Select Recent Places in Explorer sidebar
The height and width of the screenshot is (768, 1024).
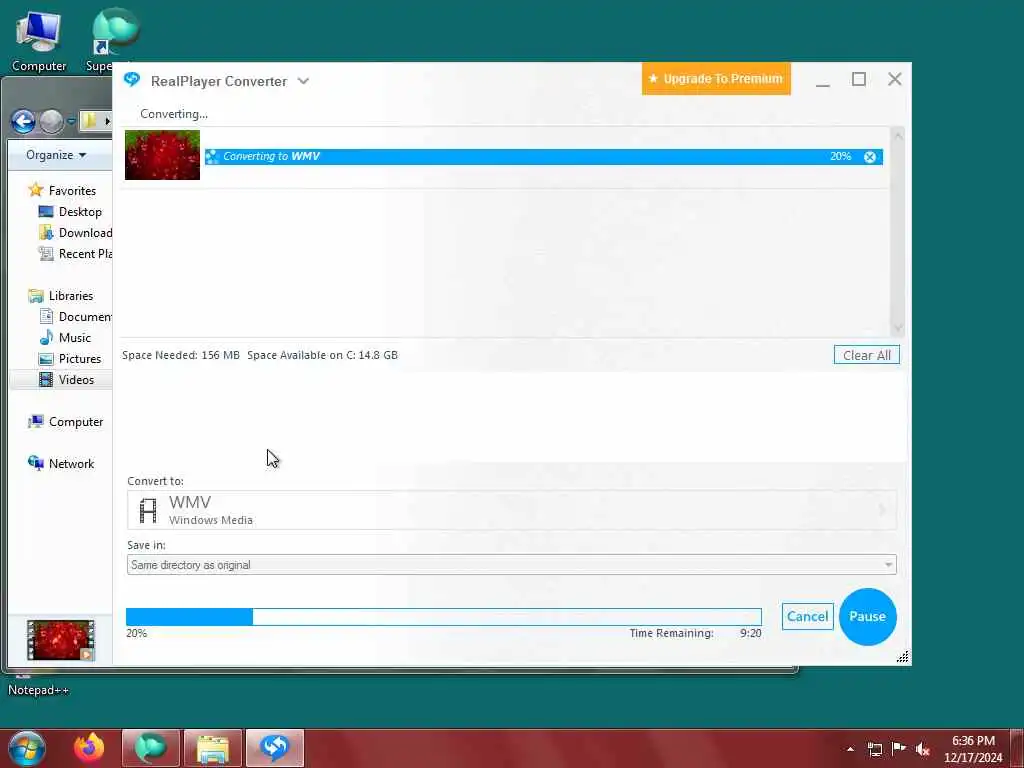tap(74, 253)
